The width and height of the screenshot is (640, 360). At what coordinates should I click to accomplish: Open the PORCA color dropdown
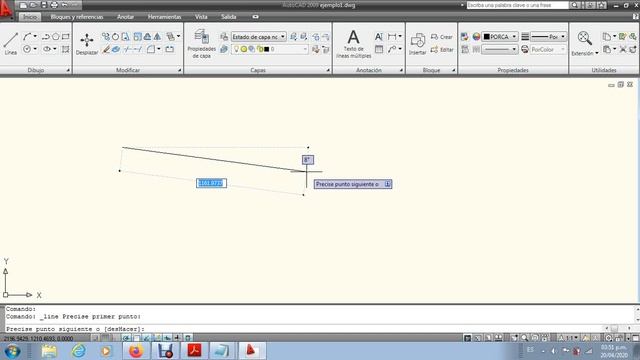tap(500, 37)
